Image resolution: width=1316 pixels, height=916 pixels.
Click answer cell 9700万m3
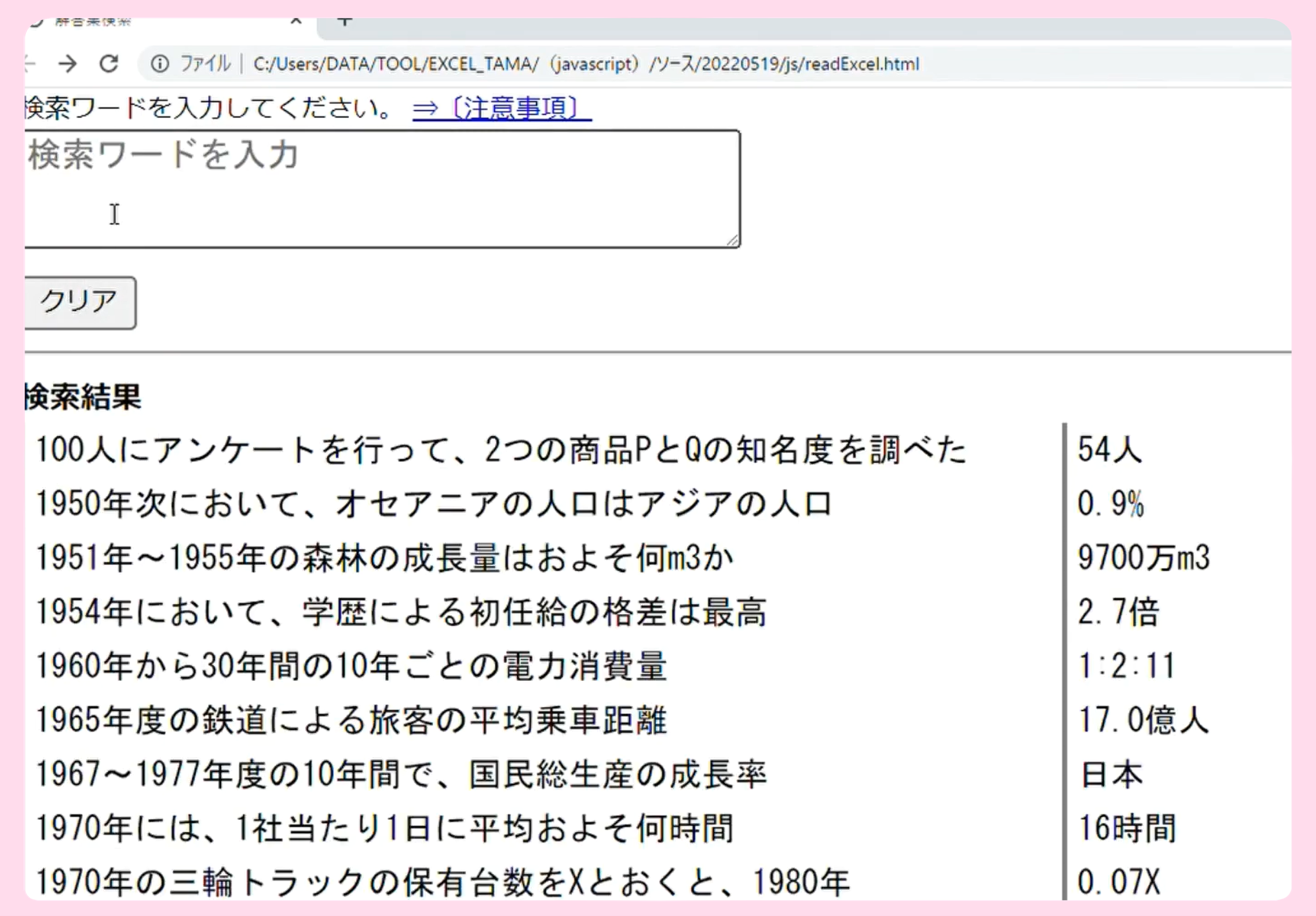1143,558
